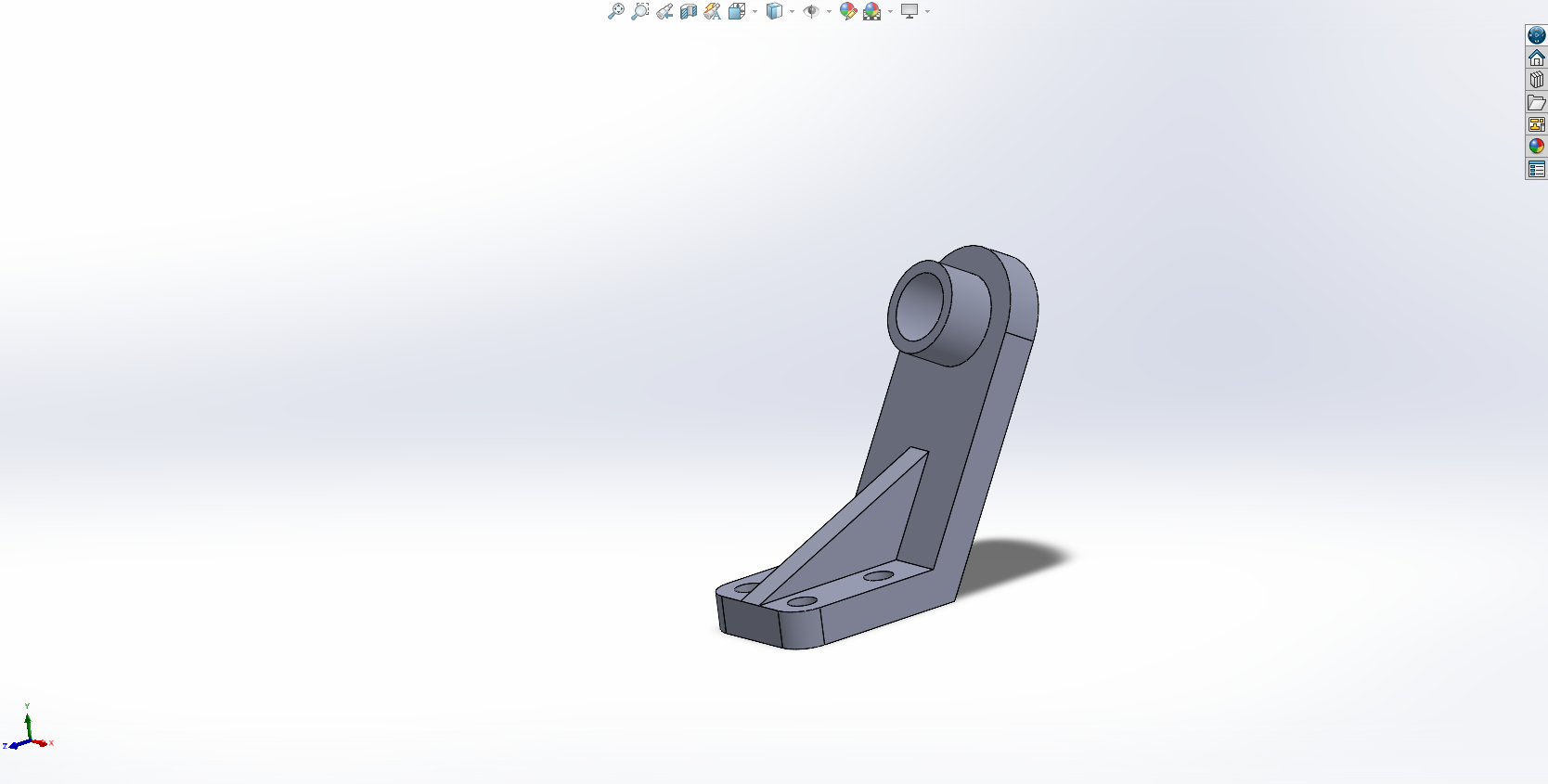Click the View Settings monitor icon

pos(909,11)
